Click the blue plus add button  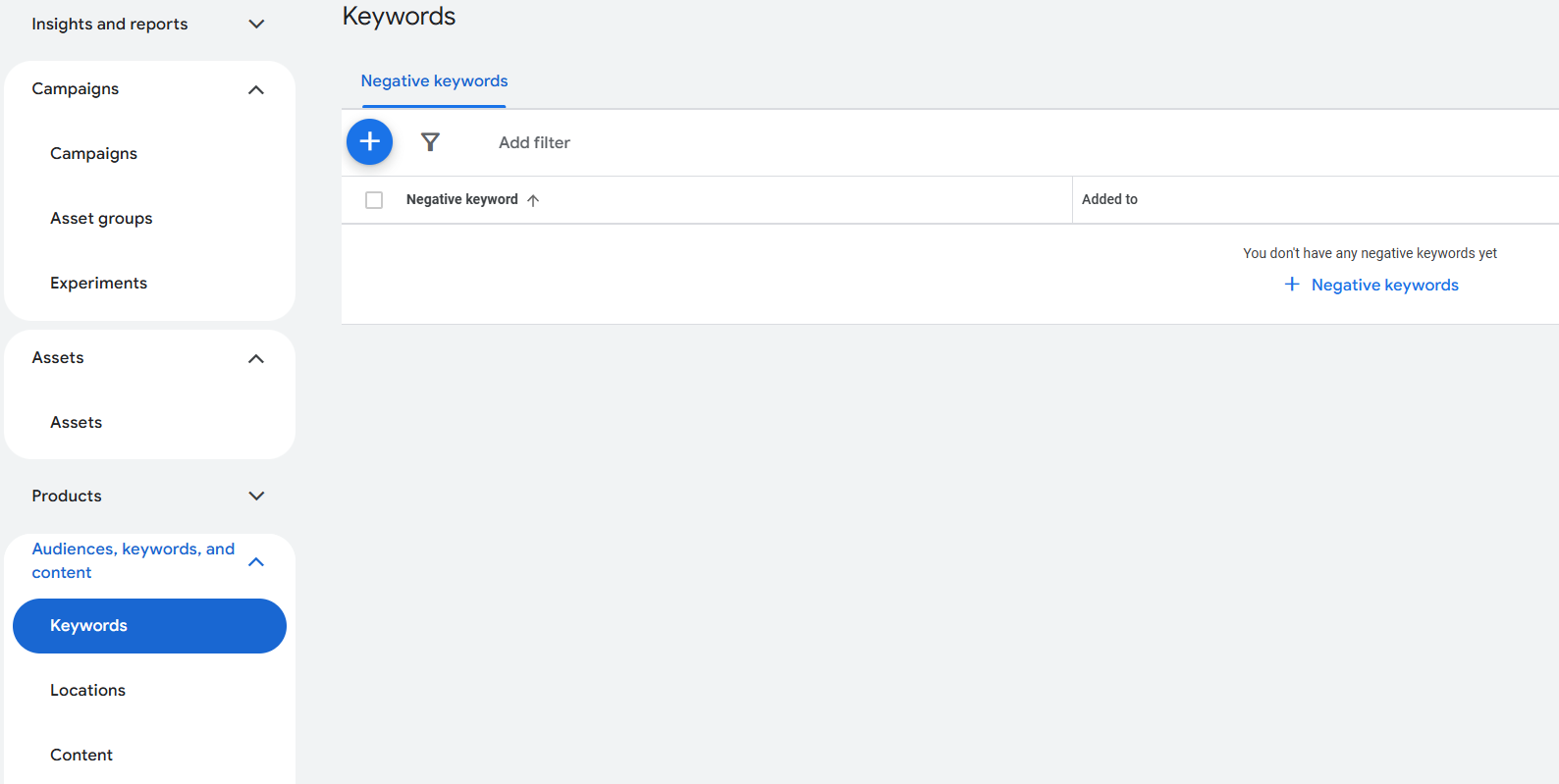(x=369, y=142)
